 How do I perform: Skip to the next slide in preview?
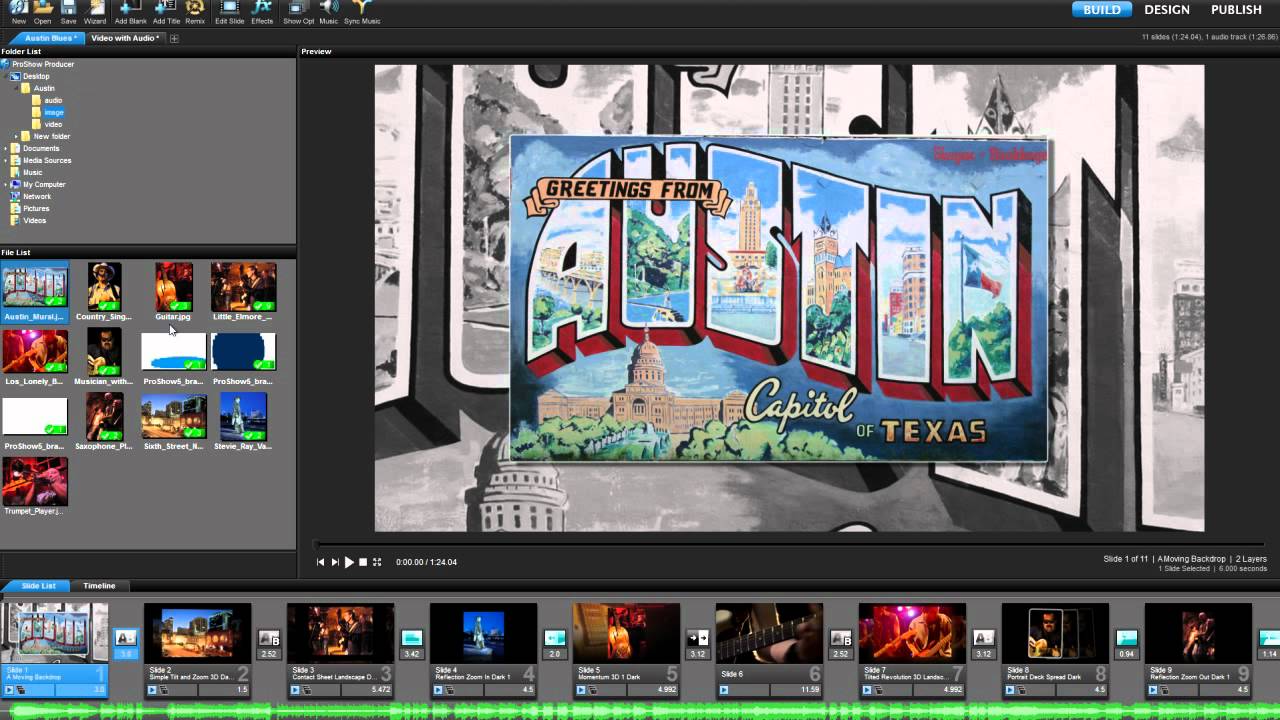click(335, 562)
